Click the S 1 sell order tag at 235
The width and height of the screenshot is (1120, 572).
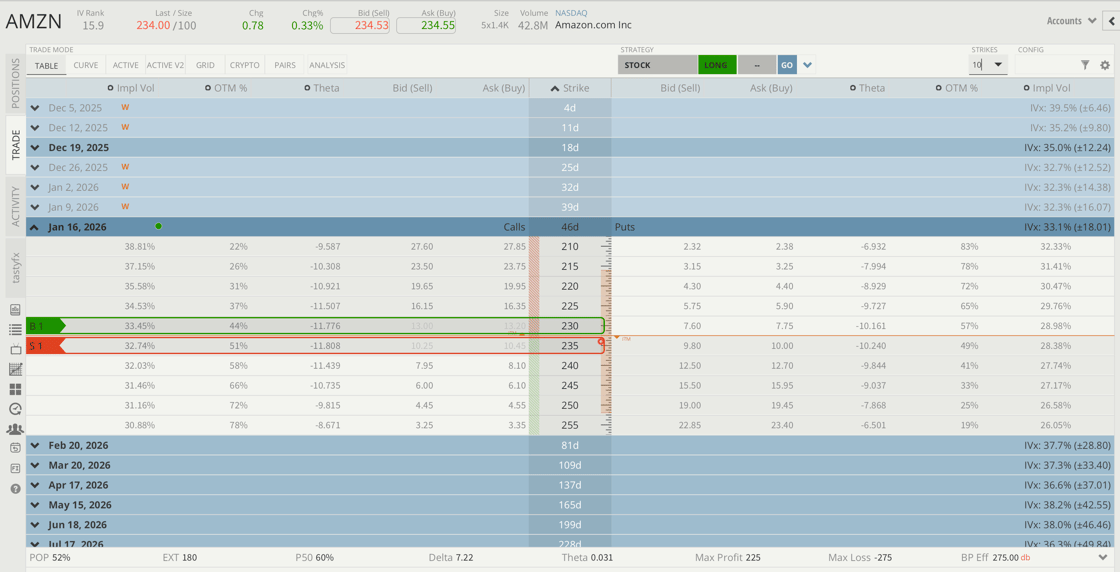[x=46, y=346]
